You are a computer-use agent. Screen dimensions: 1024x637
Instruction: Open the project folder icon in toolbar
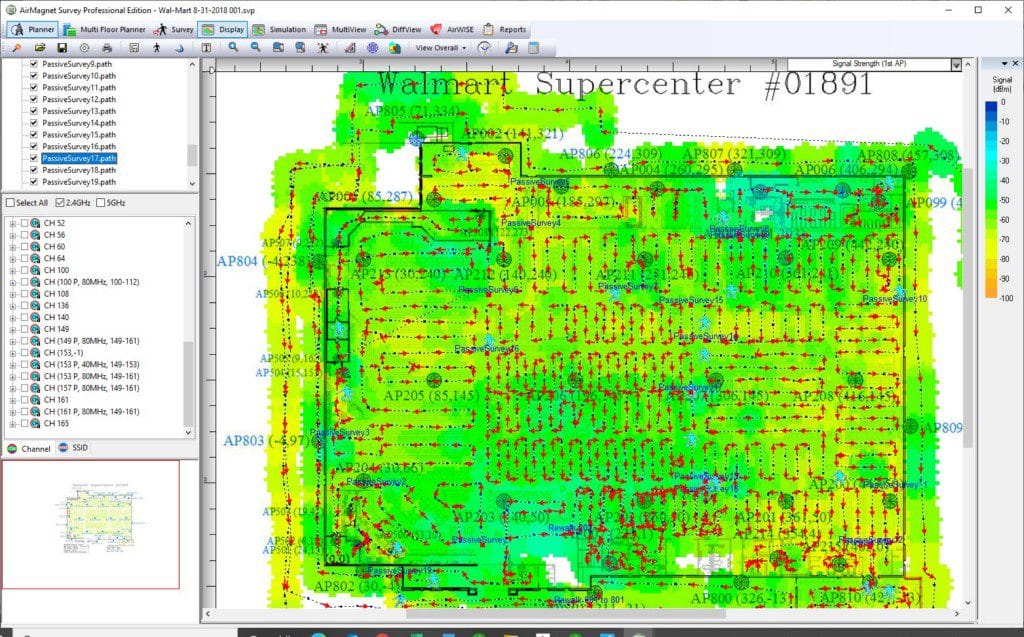pyautogui.click(x=40, y=48)
